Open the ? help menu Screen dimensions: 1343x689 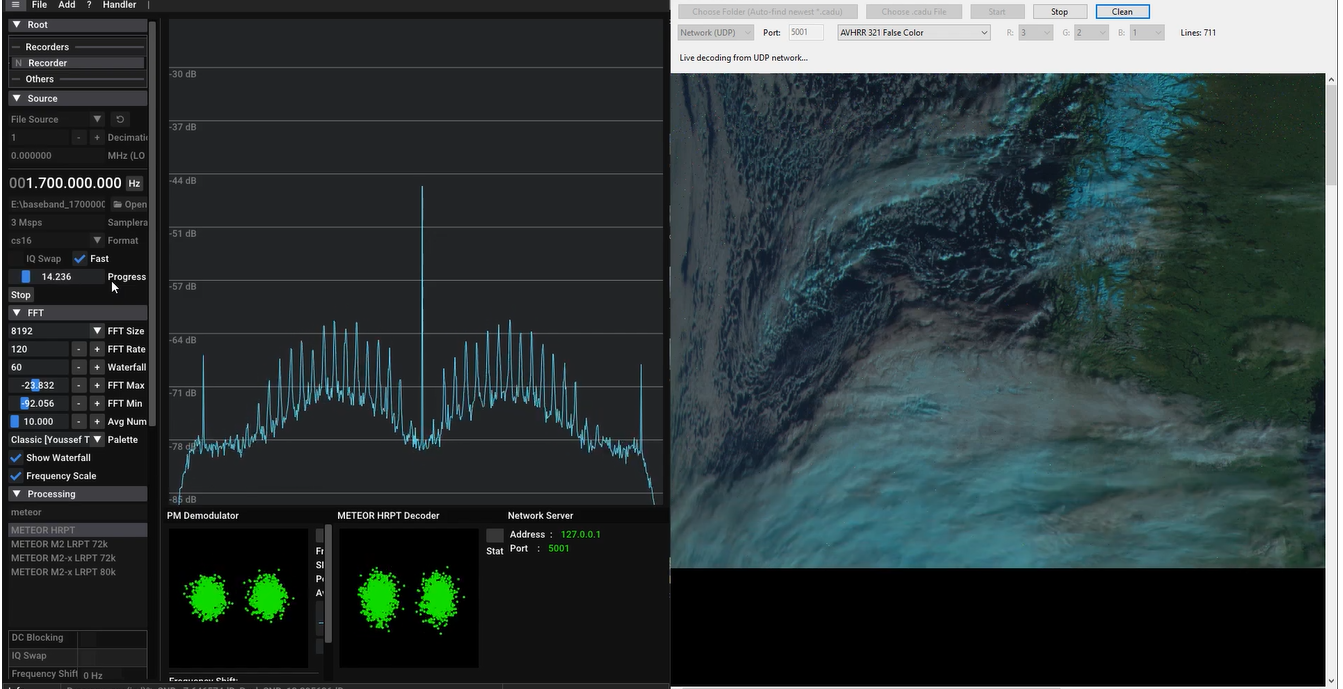[89, 5]
